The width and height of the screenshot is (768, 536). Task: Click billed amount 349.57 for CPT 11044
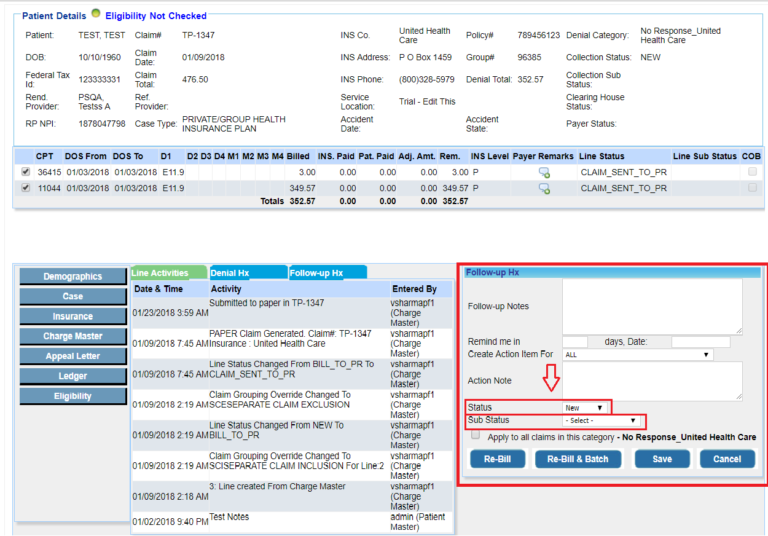[302, 188]
